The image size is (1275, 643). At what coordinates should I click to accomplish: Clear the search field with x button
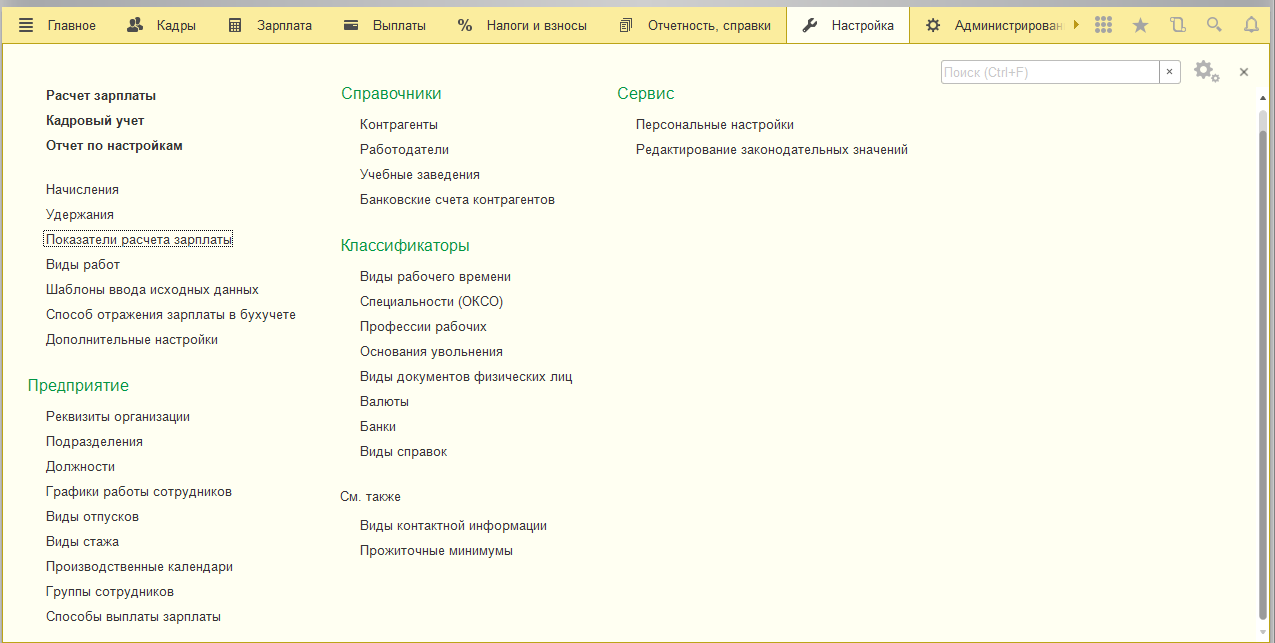[1169, 72]
